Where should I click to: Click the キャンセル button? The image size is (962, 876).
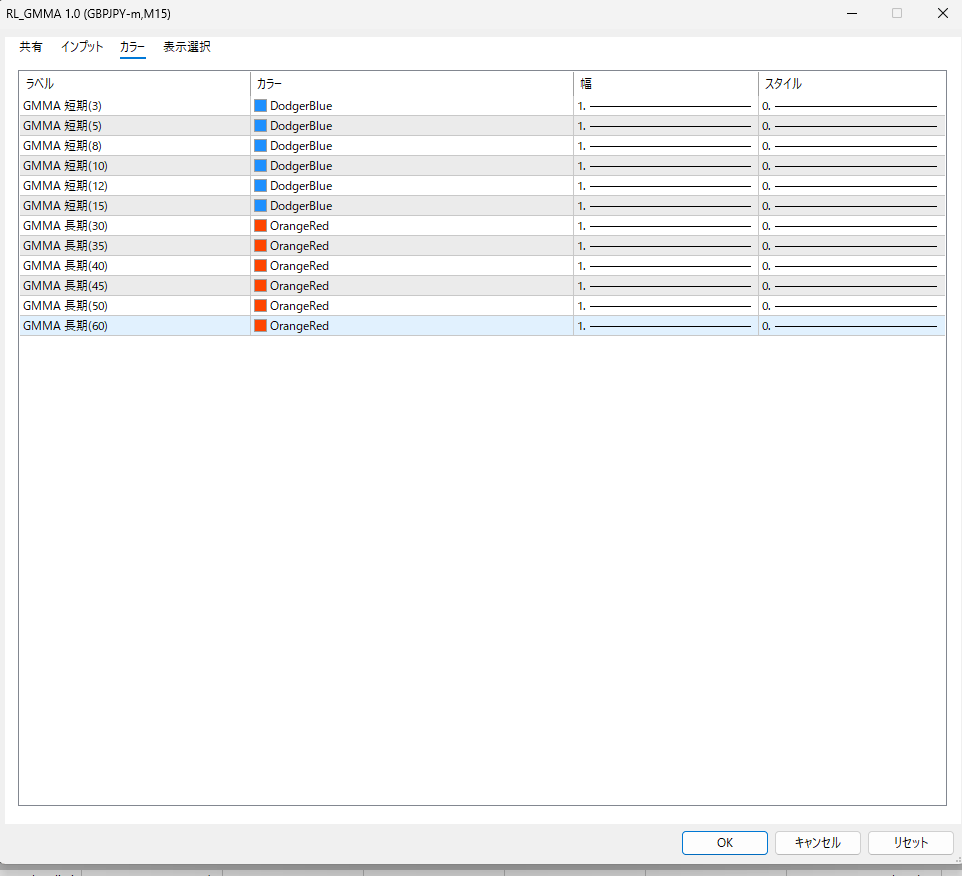818,842
